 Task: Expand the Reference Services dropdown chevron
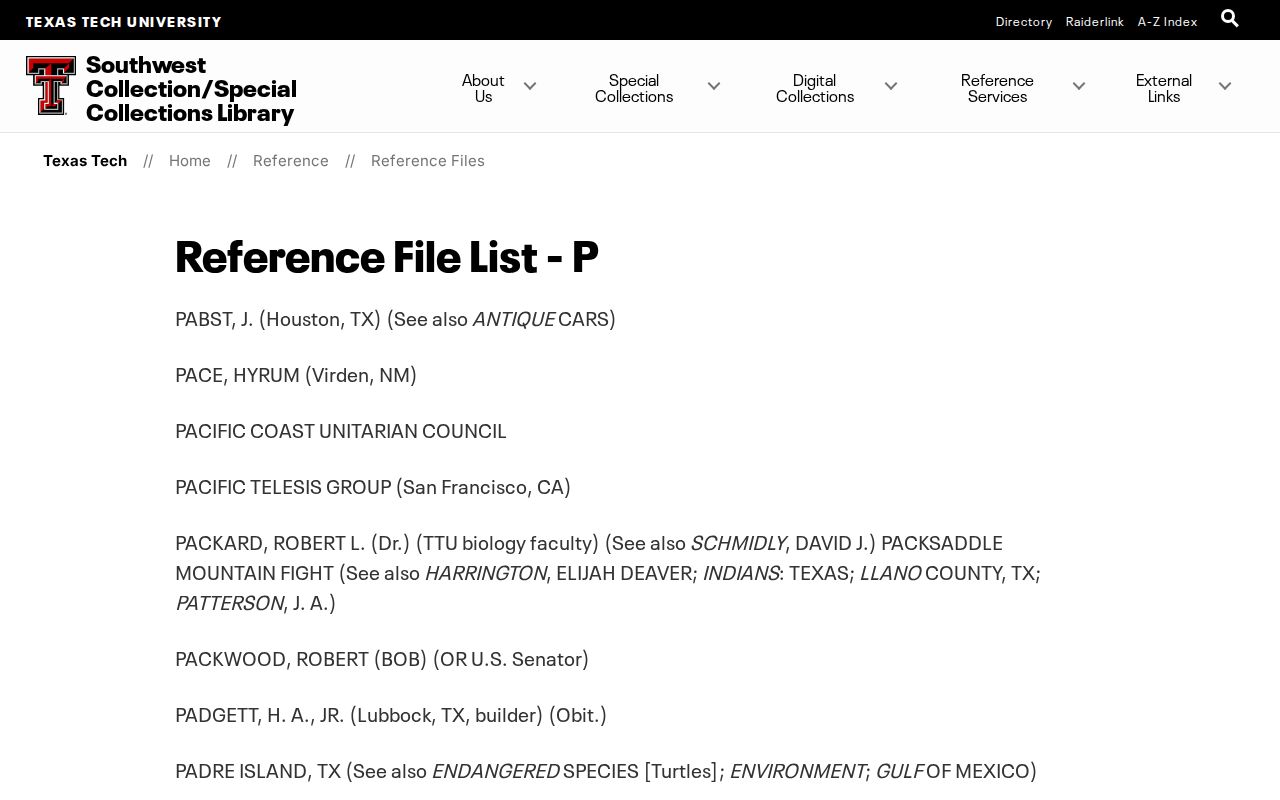[x=1079, y=87]
